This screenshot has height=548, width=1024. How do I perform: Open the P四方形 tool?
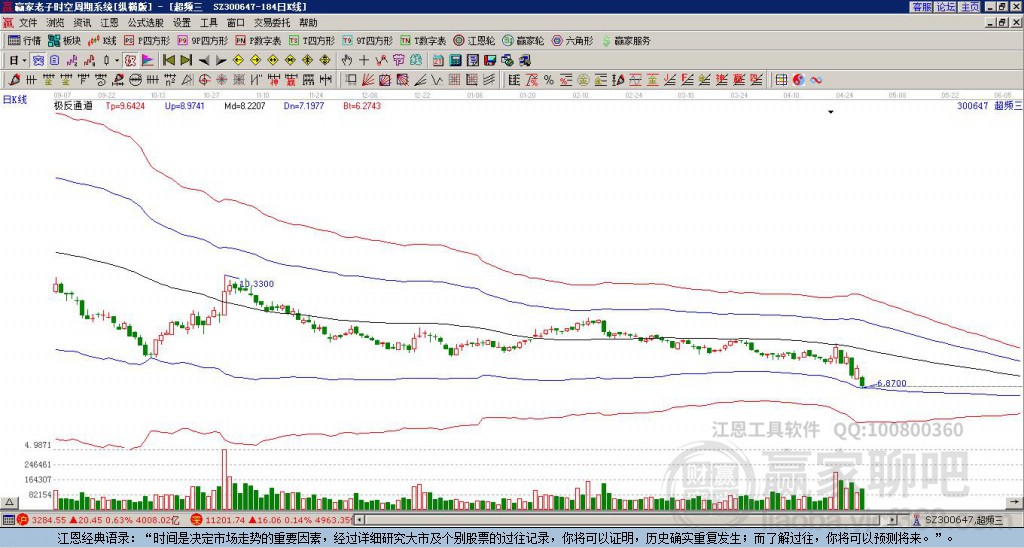tap(147, 40)
